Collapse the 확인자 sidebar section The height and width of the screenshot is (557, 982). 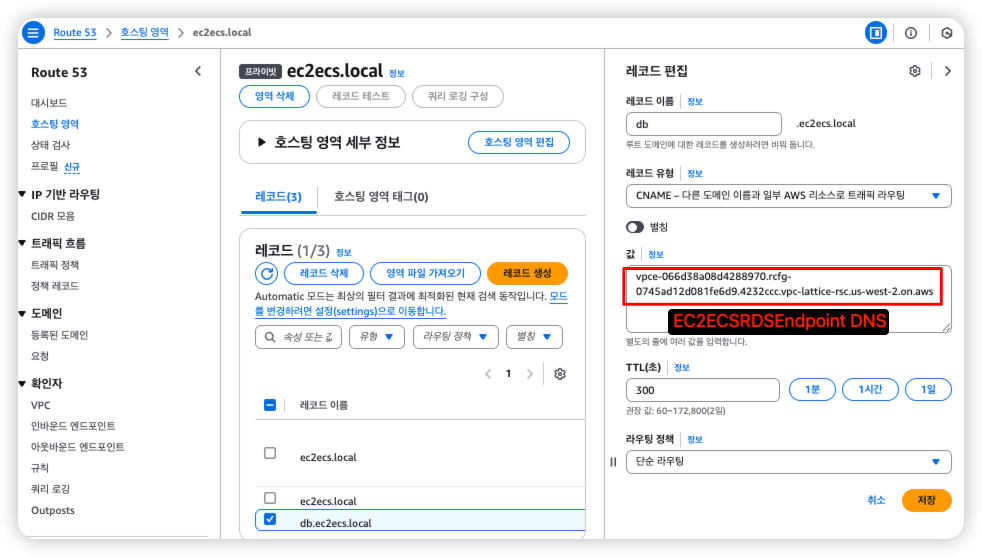(x=23, y=383)
